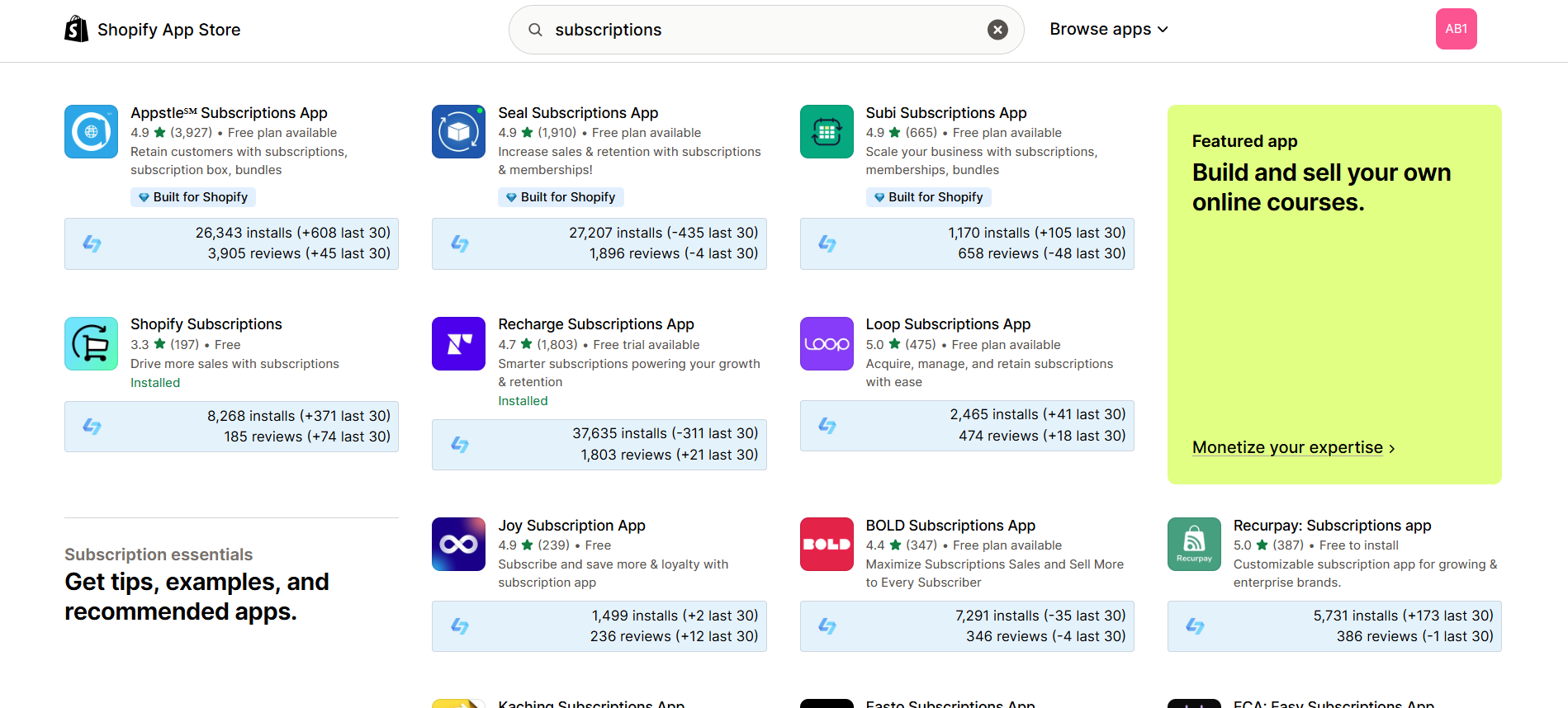The height and width of the screenshot is (708, 1568).
Task: Click the Recharge Subscriptions app icon
Action: (458, 343)
